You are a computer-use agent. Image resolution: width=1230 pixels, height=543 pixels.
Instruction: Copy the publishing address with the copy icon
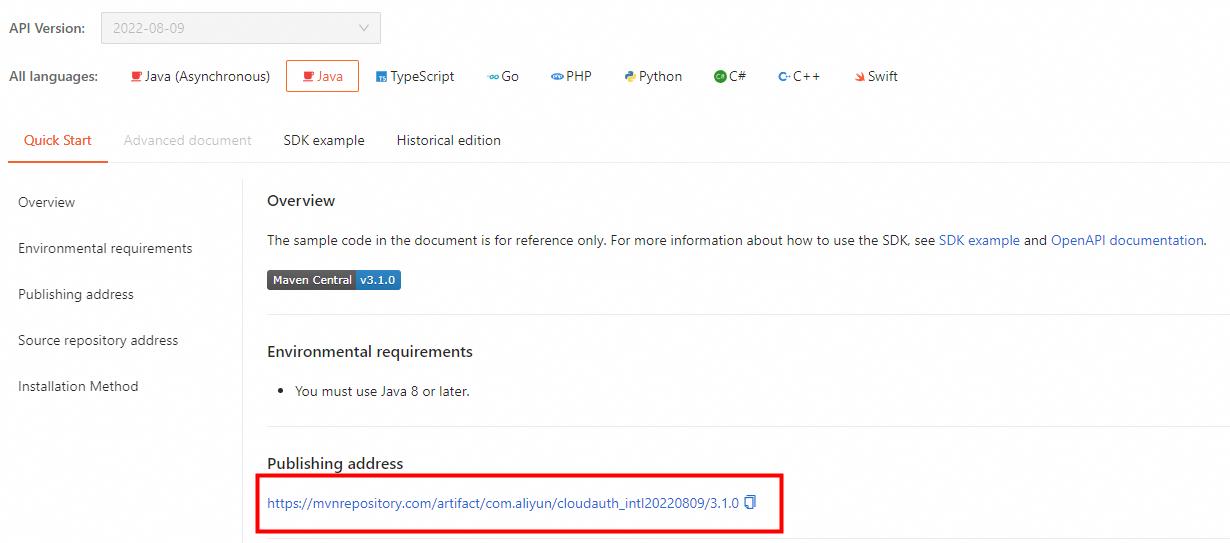pos(750,502)
